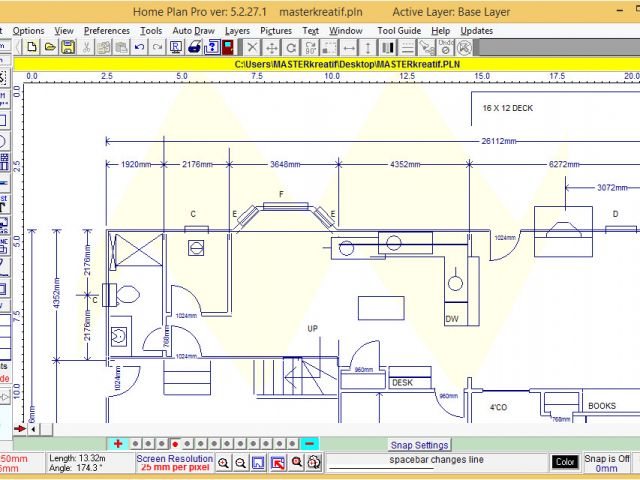Click the Snap Settings button
This screenshot has height=480, width=640.
click(419, 445)
